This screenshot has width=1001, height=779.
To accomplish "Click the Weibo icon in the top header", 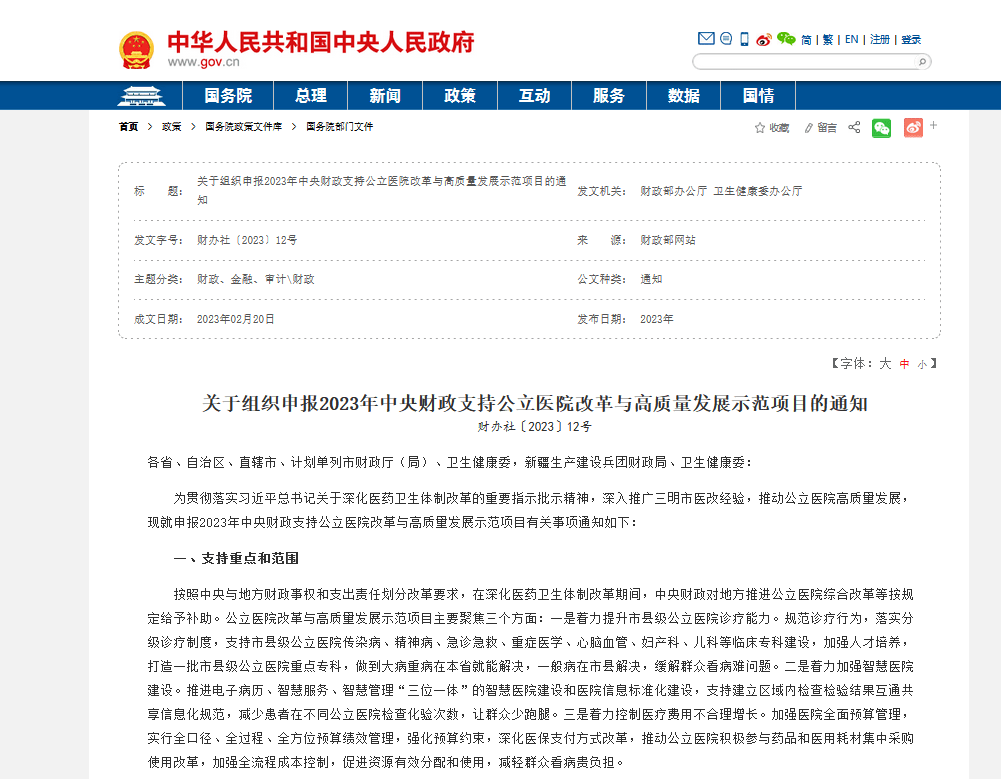I will pyautogui.click(x=764, y=40).
